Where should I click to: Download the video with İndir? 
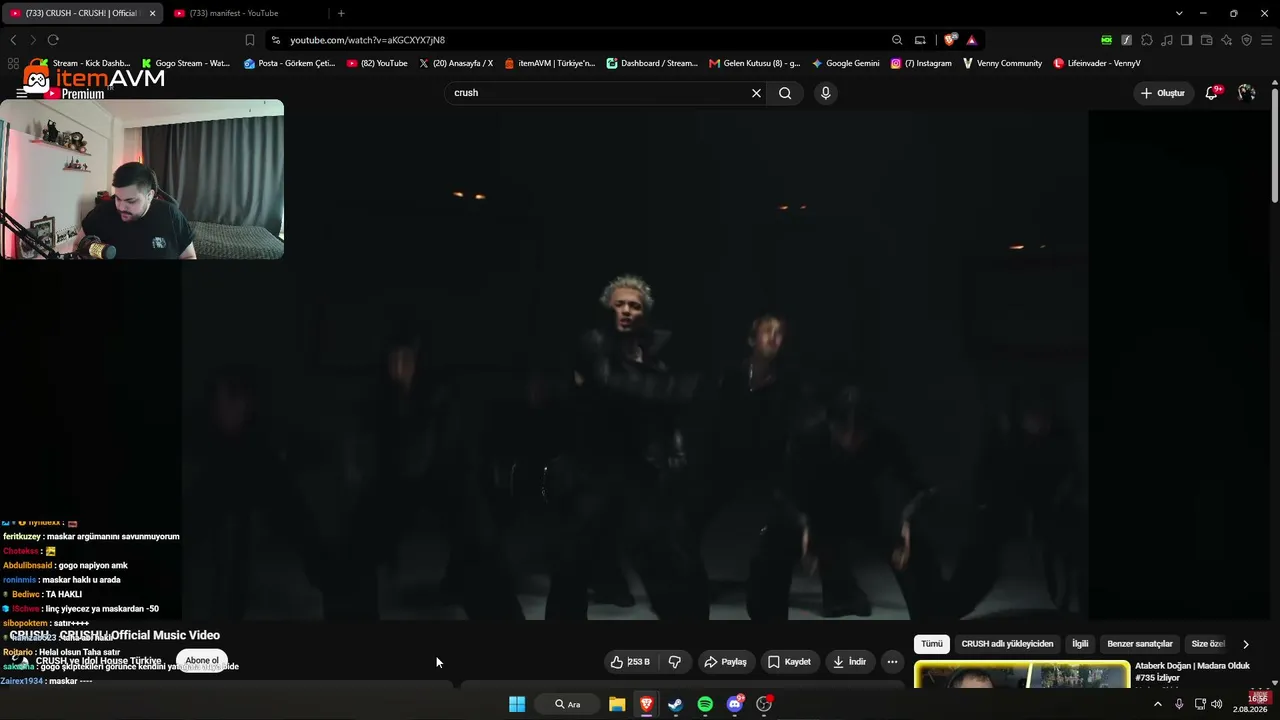[x=849, y=662]
